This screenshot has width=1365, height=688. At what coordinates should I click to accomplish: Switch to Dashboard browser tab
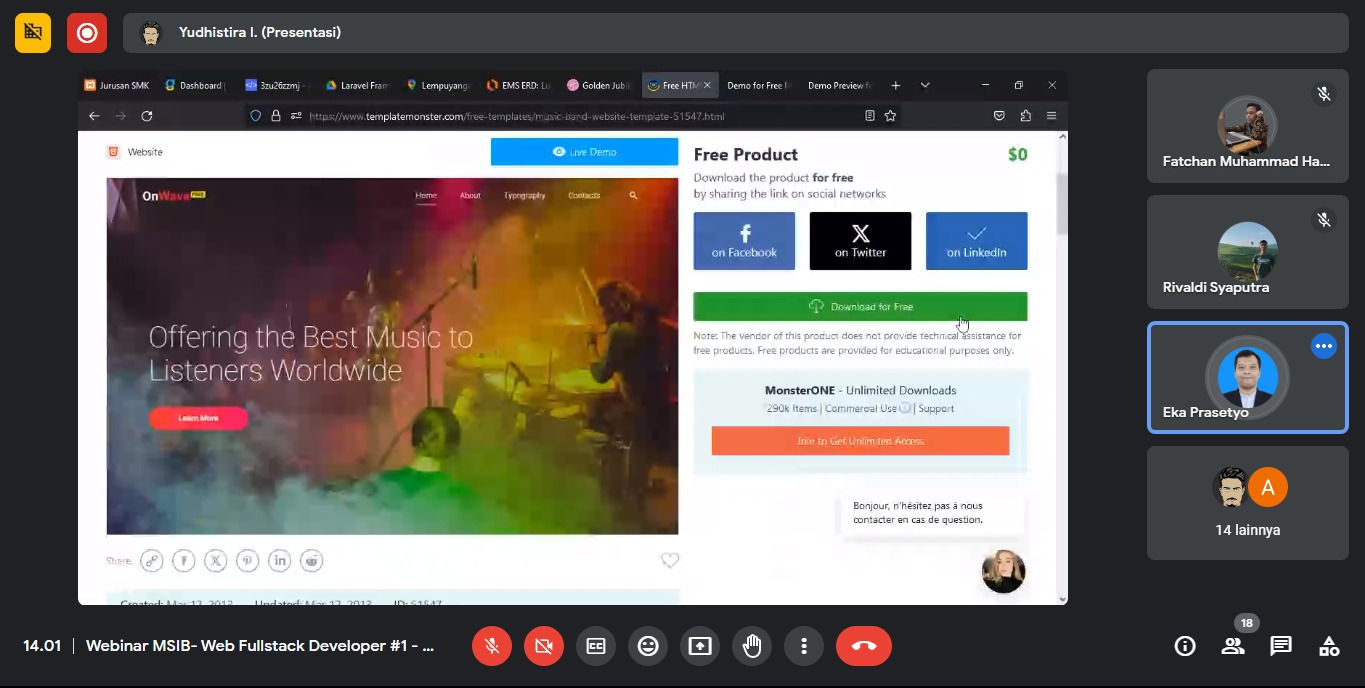194,86
